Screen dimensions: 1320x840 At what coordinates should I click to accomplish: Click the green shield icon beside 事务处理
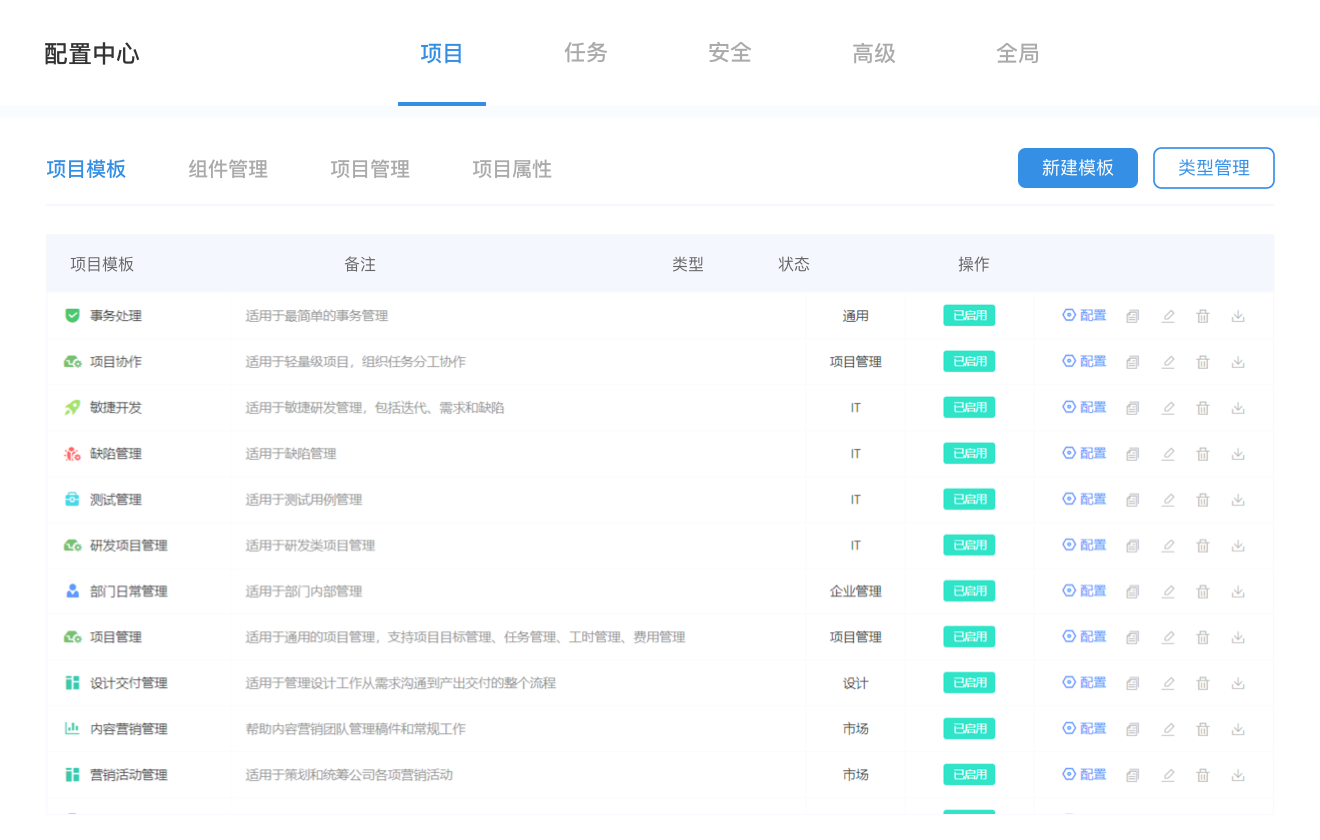click(x=72, y=316)
